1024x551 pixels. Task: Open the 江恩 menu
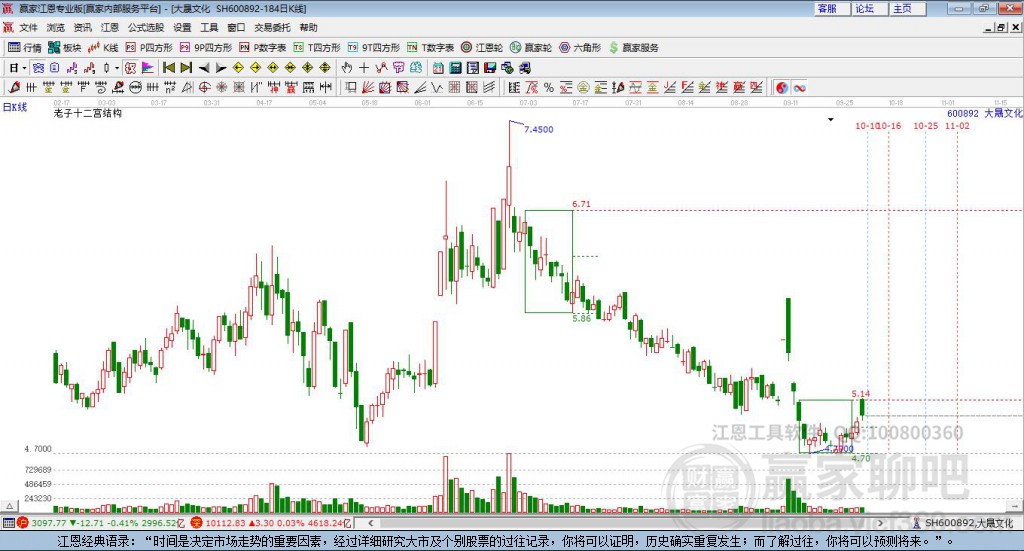pos(110,27)
